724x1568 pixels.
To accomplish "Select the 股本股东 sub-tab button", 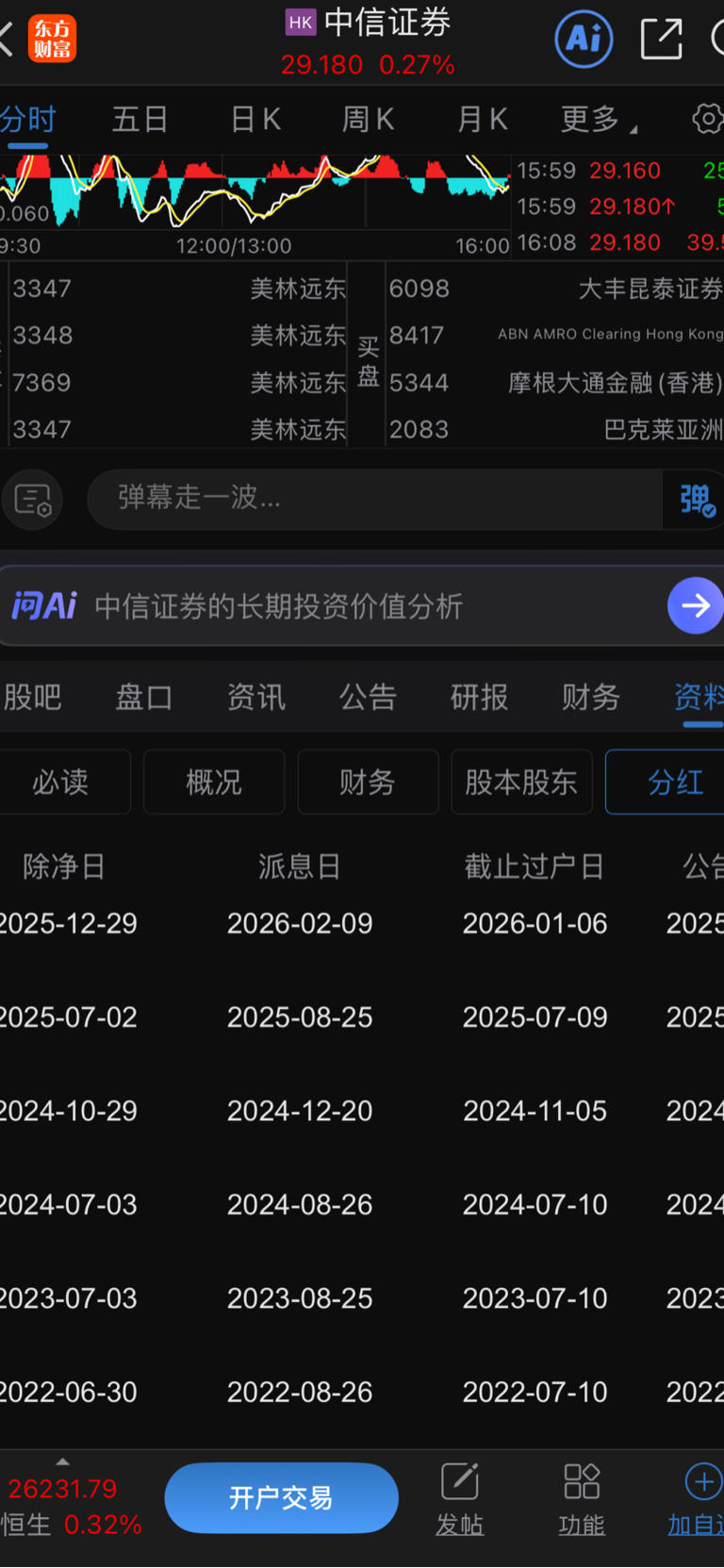I will pos(521,782).
